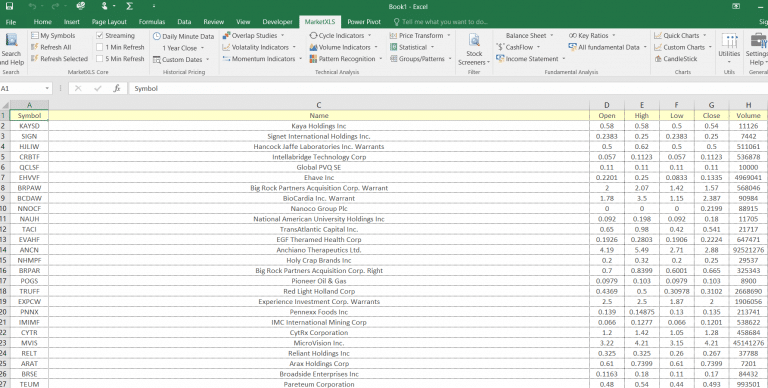
Task: Switch to the Home tab
Action: [x=43, y=22]
